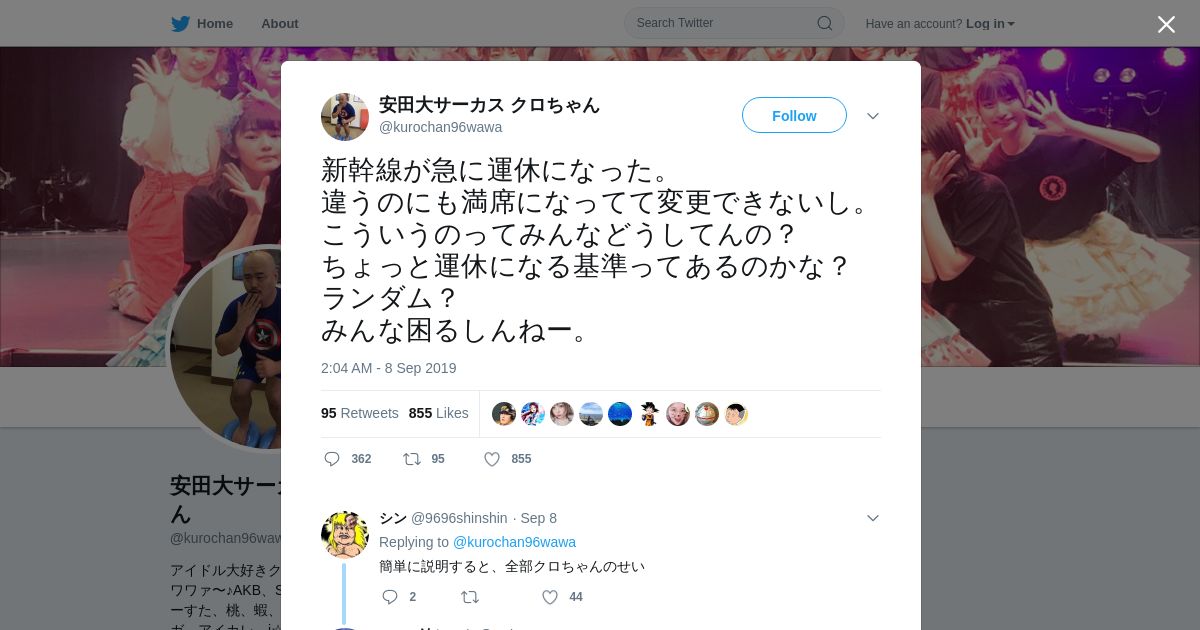Open the Log in dropdown

990,24
